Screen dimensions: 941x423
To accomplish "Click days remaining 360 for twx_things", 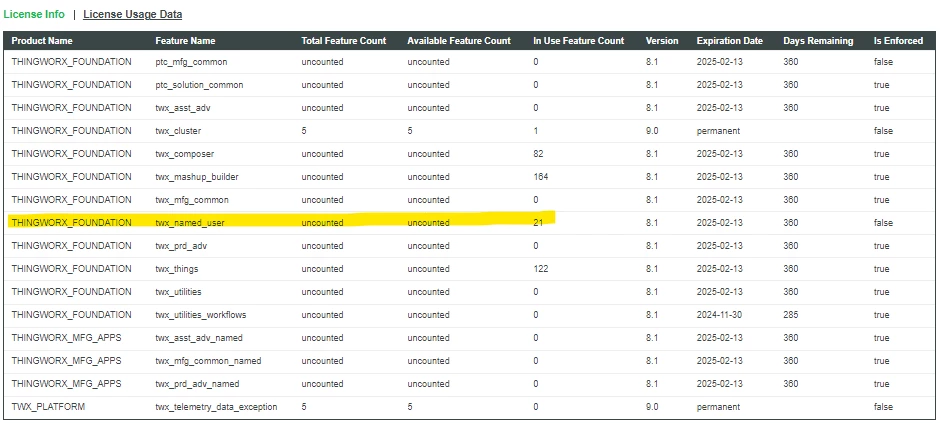I will [x=791, y=269].
